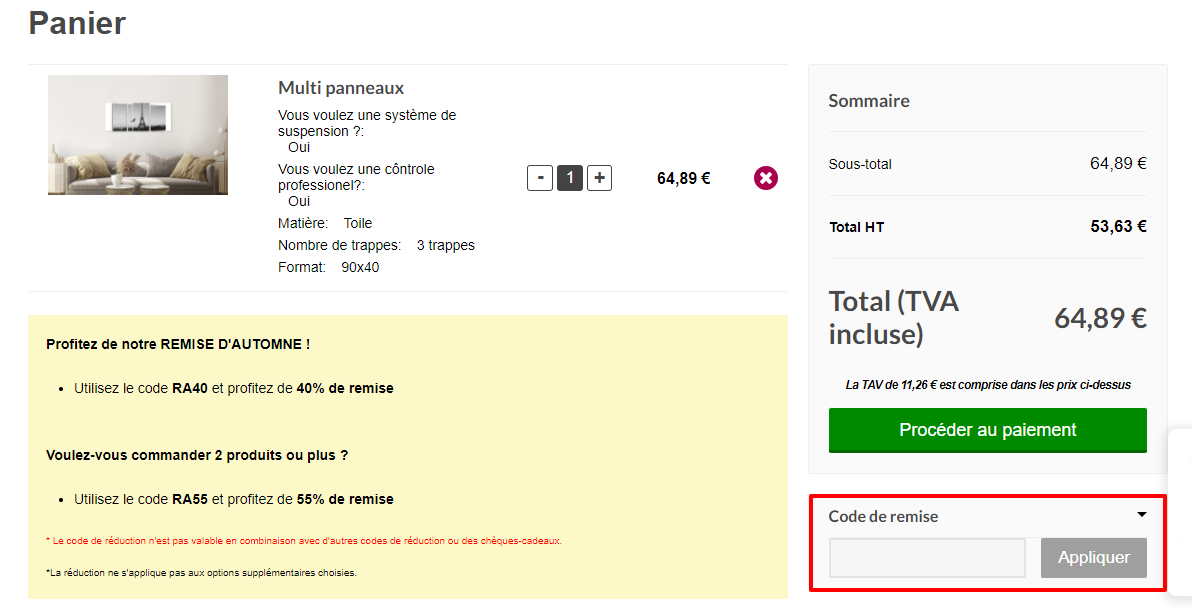Click the Panier page heading
Viewport: 1192px width, 610px height.
77,23
